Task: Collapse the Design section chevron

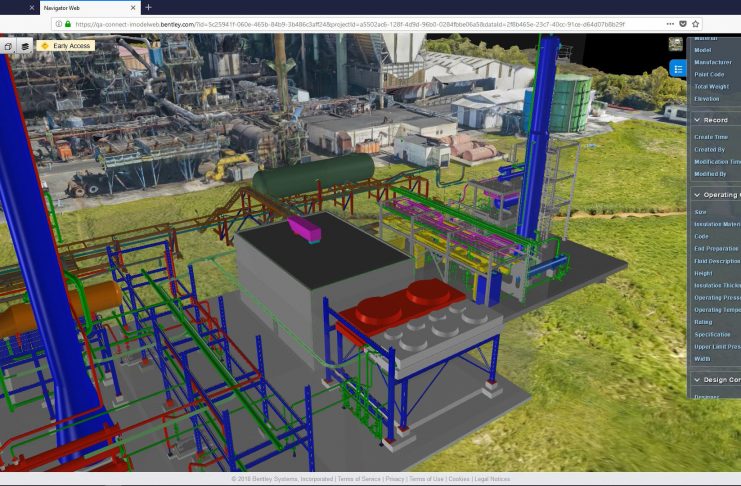Action: coord(697,379)
